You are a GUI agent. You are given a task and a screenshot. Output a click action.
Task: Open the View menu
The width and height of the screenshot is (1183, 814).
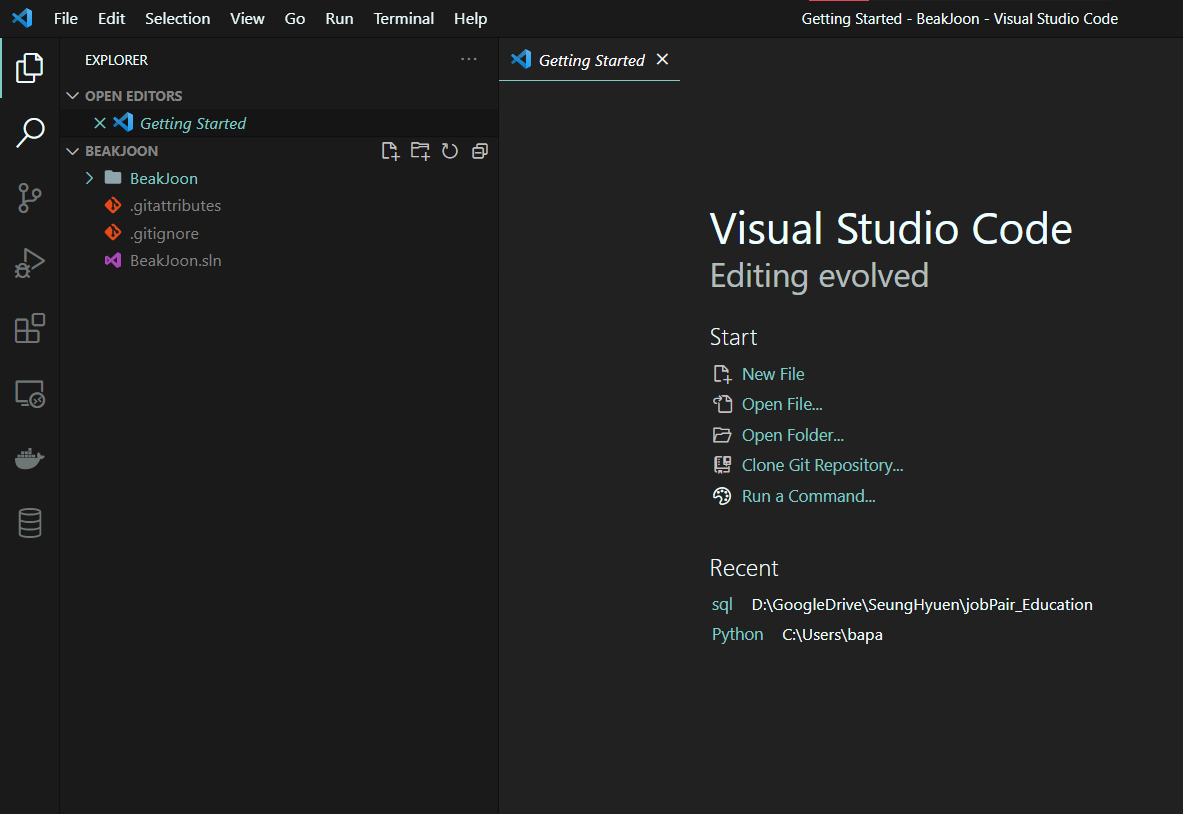247,19
